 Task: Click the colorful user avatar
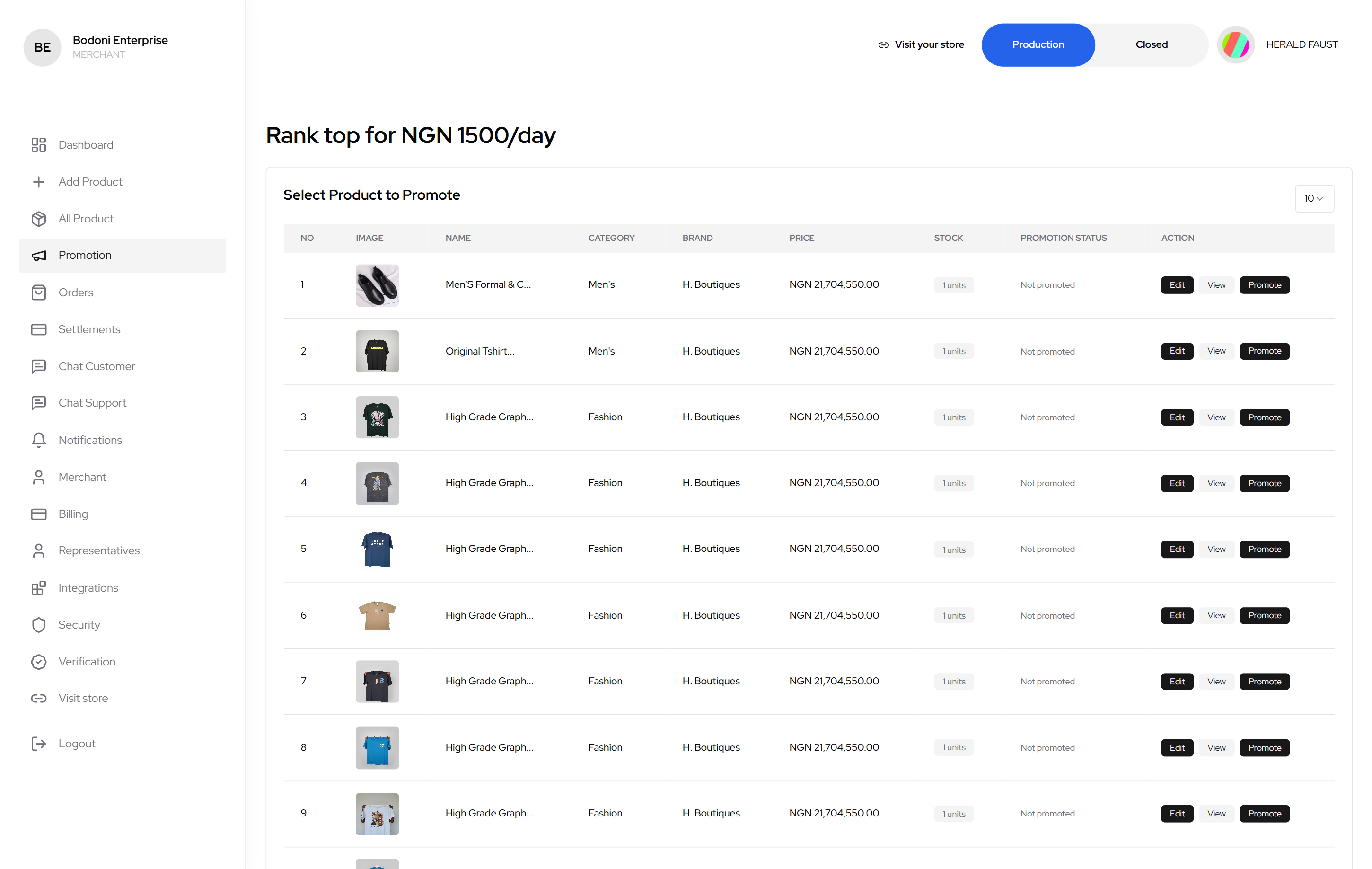1235,44
